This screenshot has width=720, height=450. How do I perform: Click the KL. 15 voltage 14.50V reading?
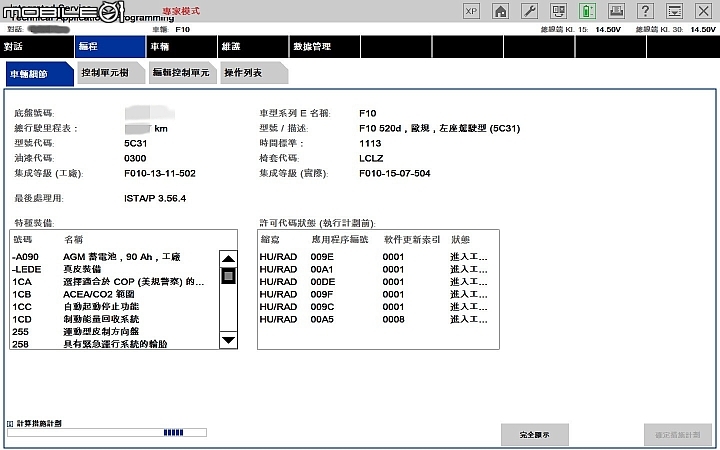coord(608,29)
